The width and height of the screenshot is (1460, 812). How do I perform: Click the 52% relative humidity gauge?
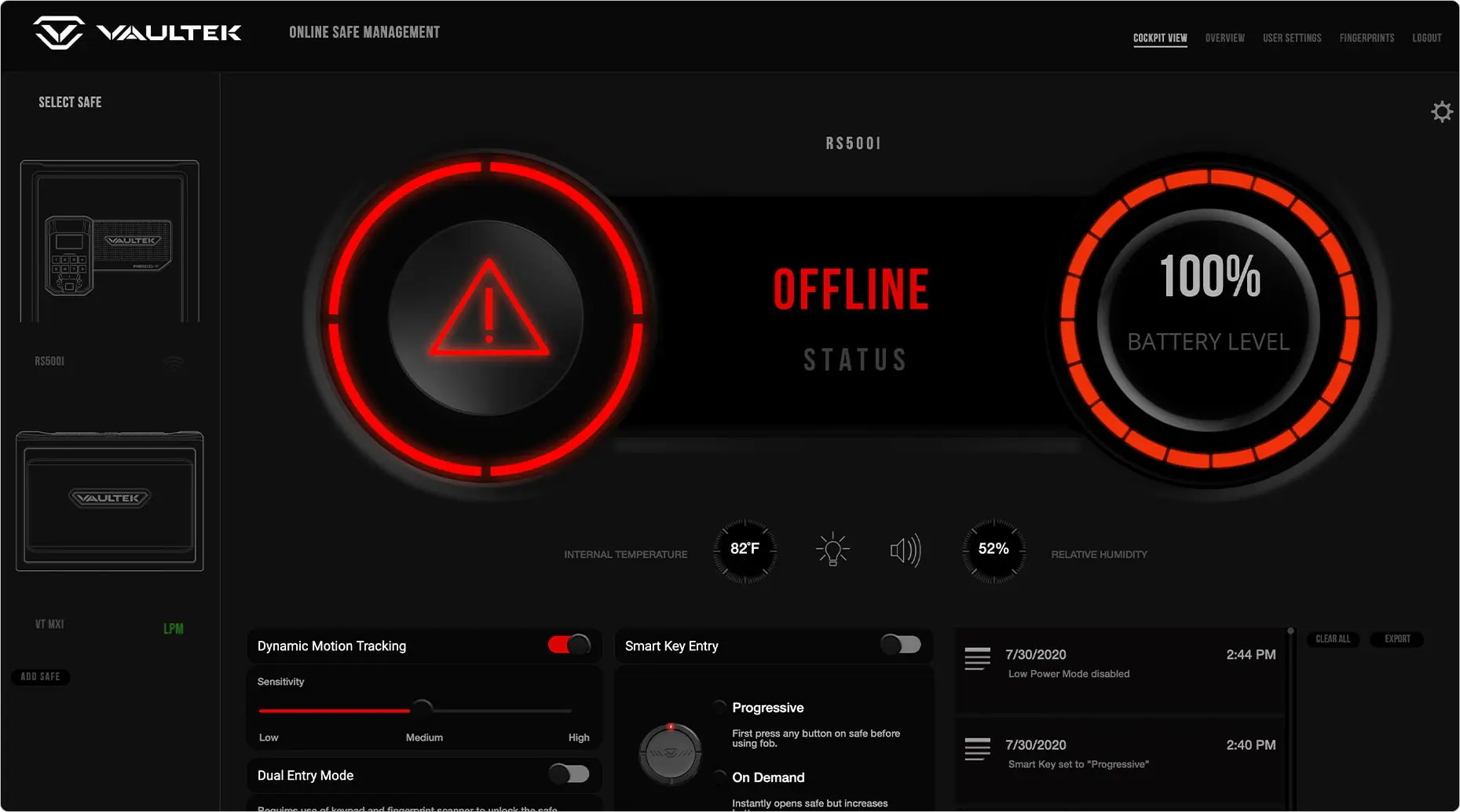pos(993,549)
